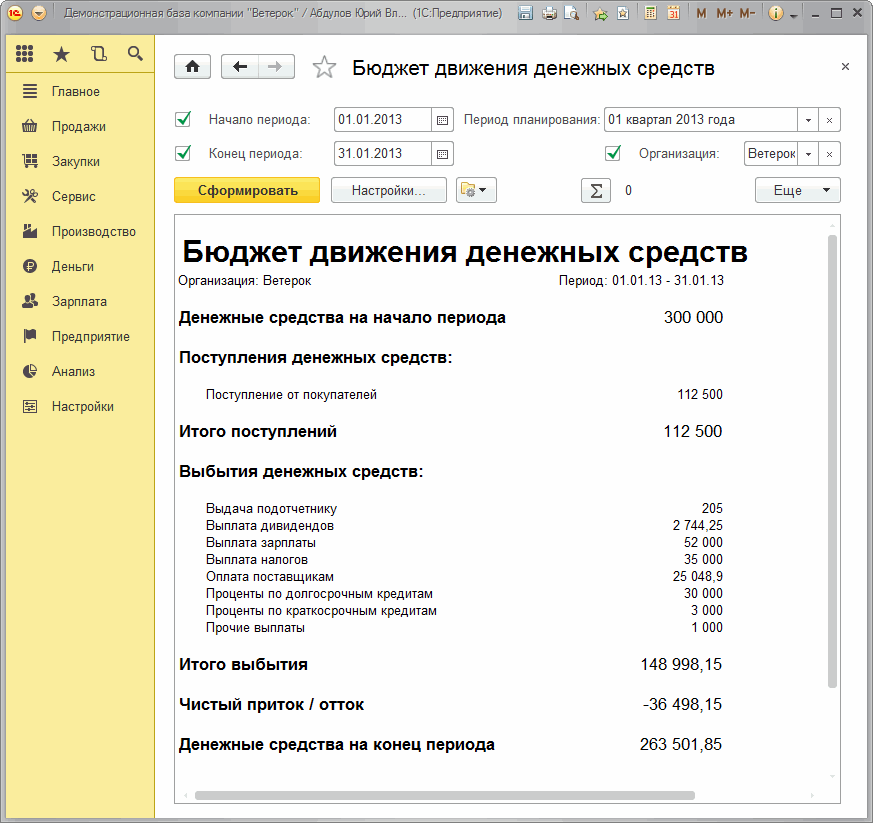Click the search magnifier icon
The image size is (873, 823).
135,54
